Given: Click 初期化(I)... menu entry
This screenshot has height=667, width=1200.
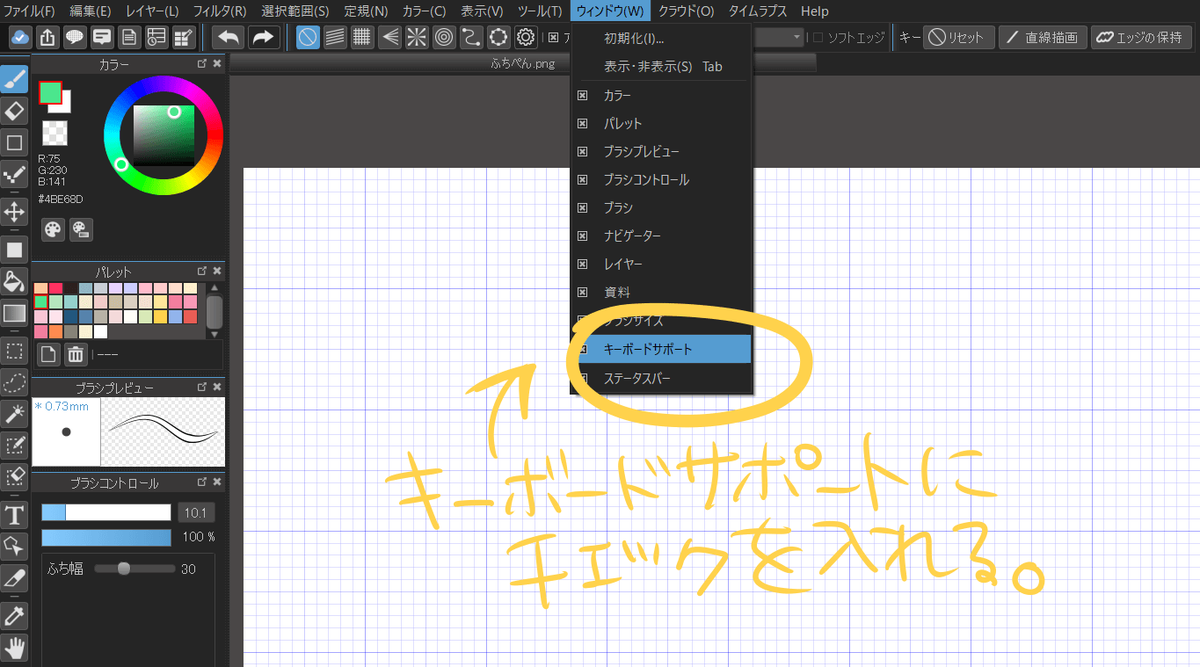Looking at the screenshot, I should [x=661, y=38].
